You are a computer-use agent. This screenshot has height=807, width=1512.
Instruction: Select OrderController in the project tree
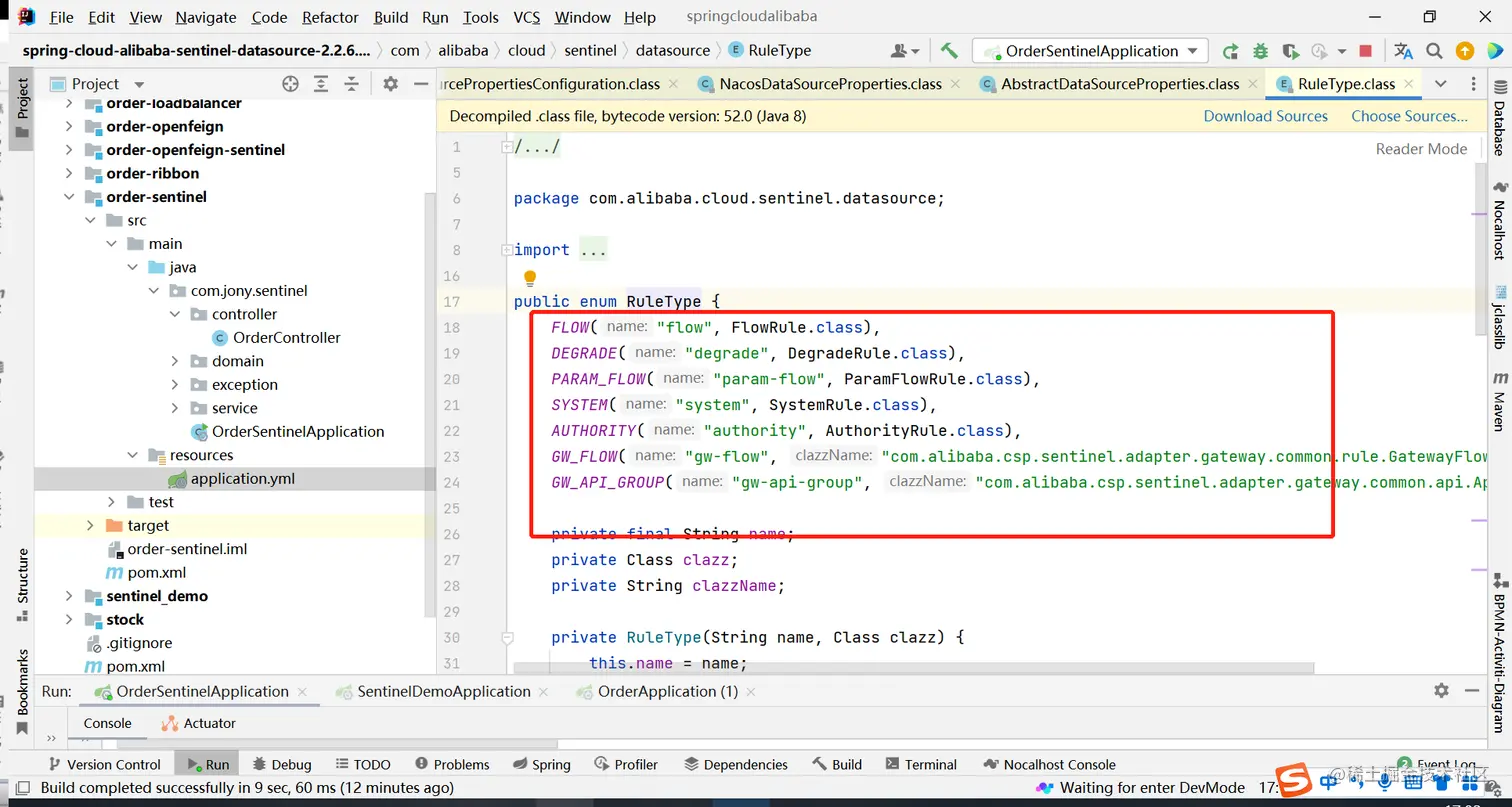(286, 337)
